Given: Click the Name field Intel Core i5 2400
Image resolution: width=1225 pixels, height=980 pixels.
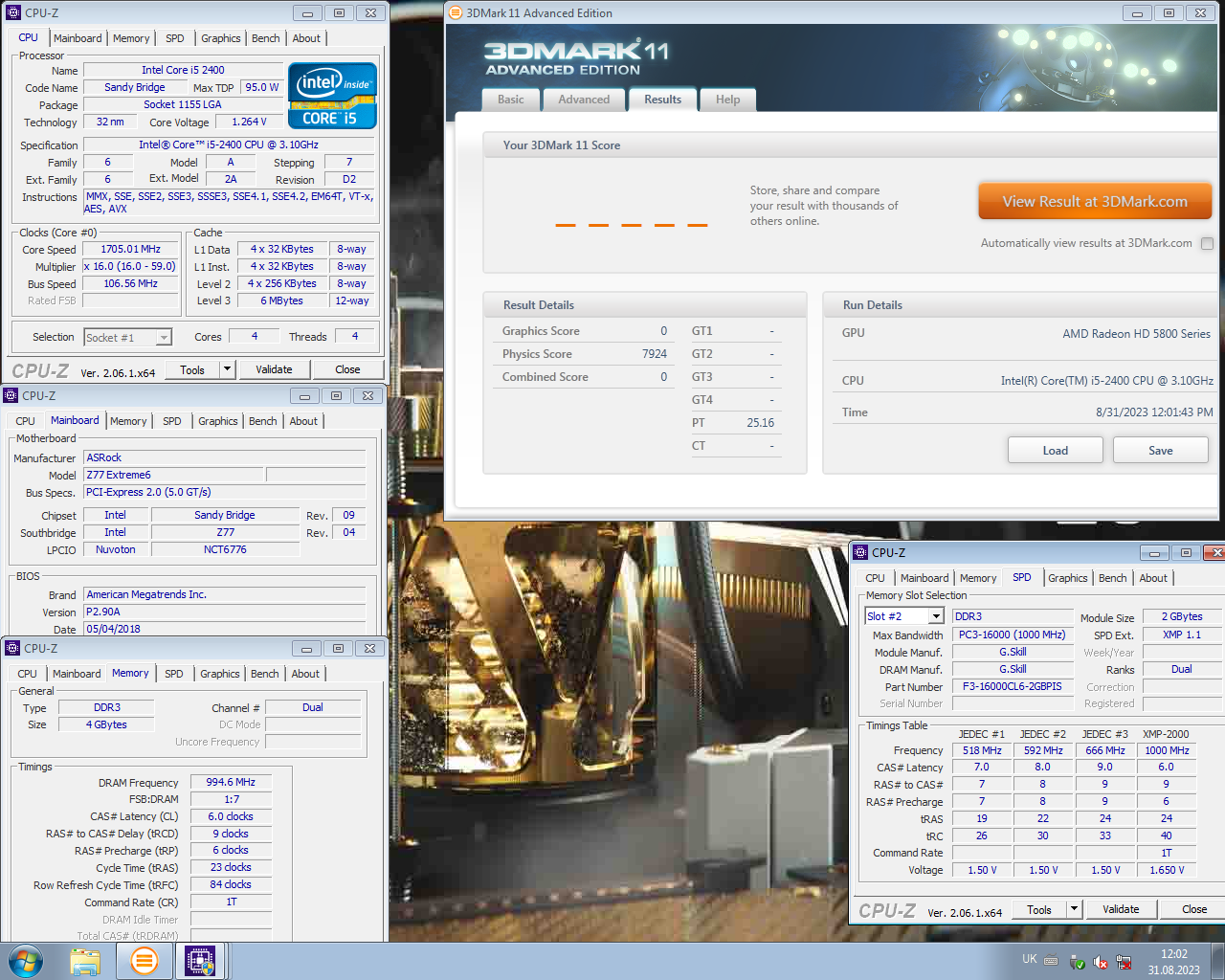Looking at the screenshot, I should pos(183,70).
